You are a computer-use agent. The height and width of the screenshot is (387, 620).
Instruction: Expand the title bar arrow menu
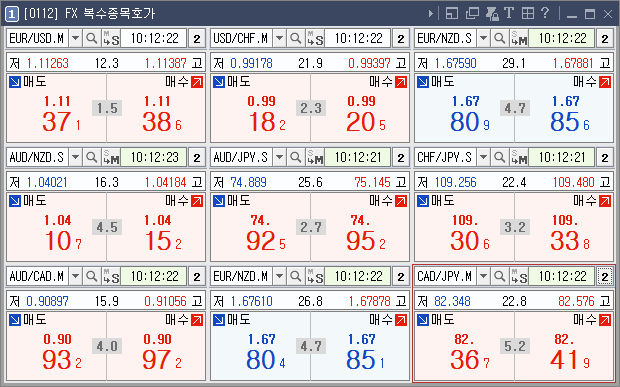click(x=431, y=14)
